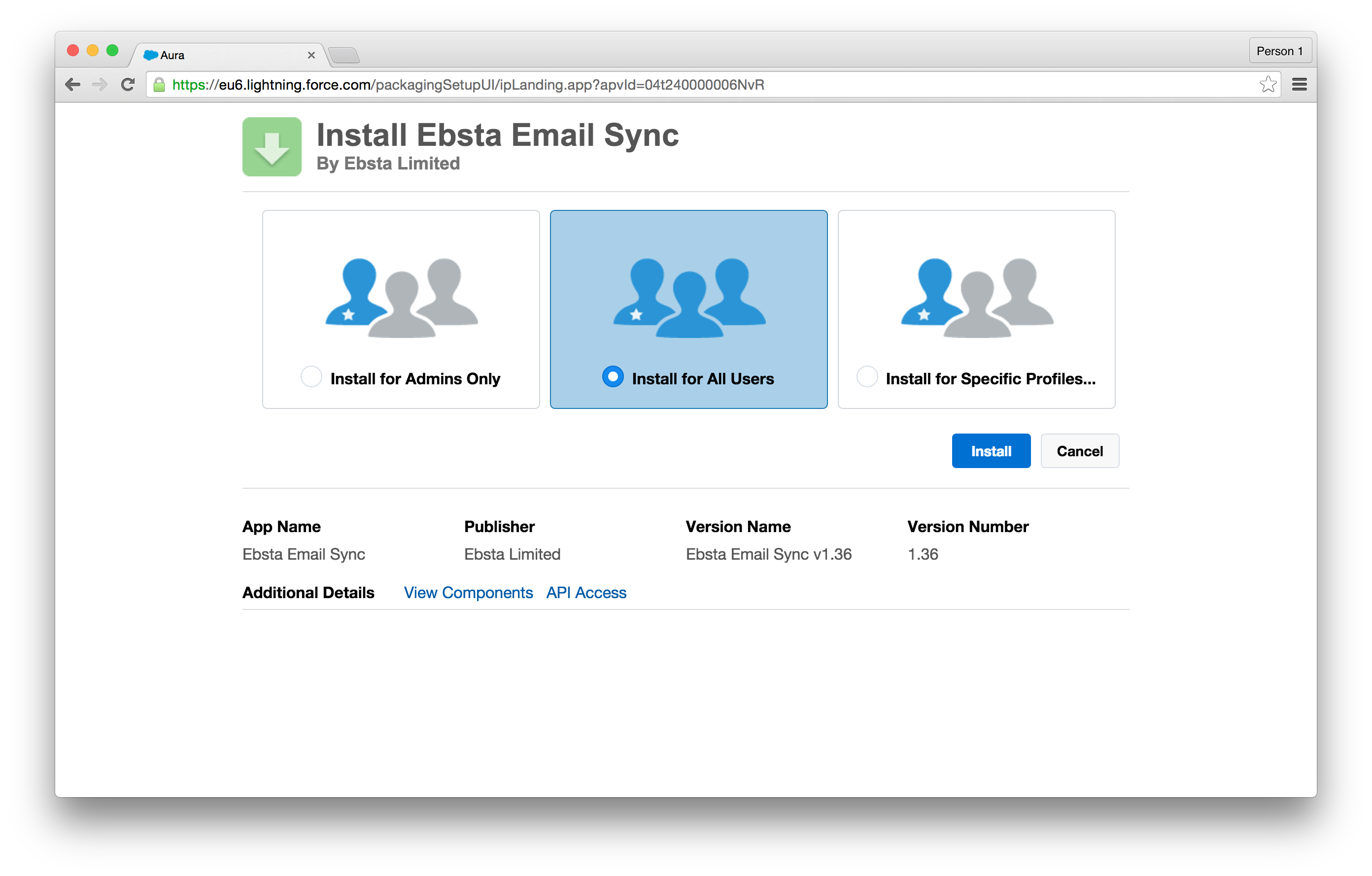The width and height of the screenshot is (1372, 876).
Task: Open the View Components link
Action: pyautogui.click(x=468, y=593)
